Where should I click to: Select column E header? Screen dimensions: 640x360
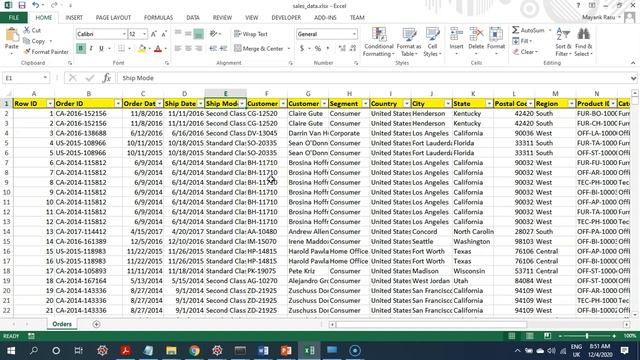click(225, 93)
